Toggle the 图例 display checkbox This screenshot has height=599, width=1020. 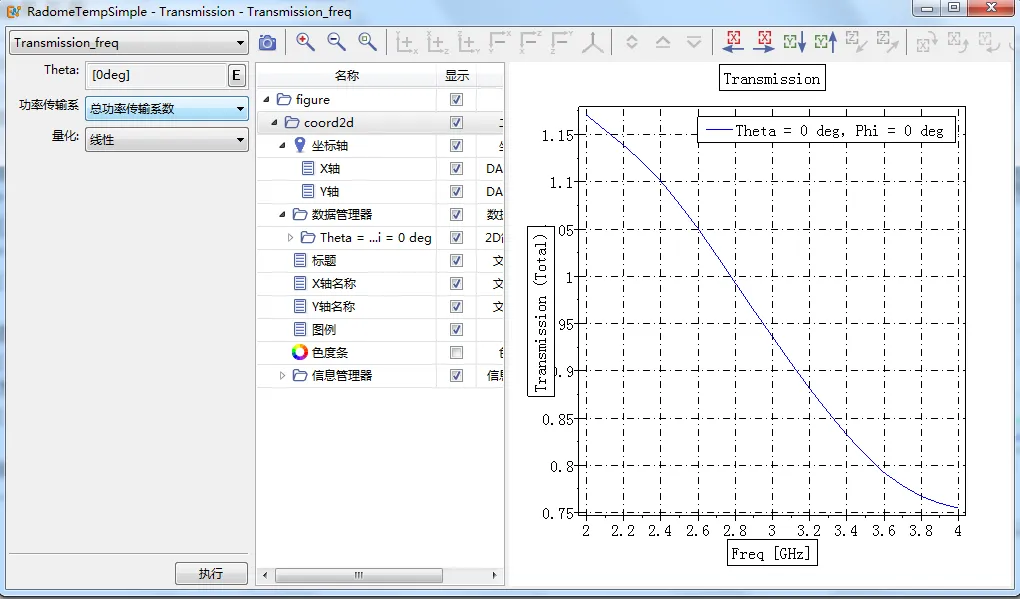click(x=456, y=330)
